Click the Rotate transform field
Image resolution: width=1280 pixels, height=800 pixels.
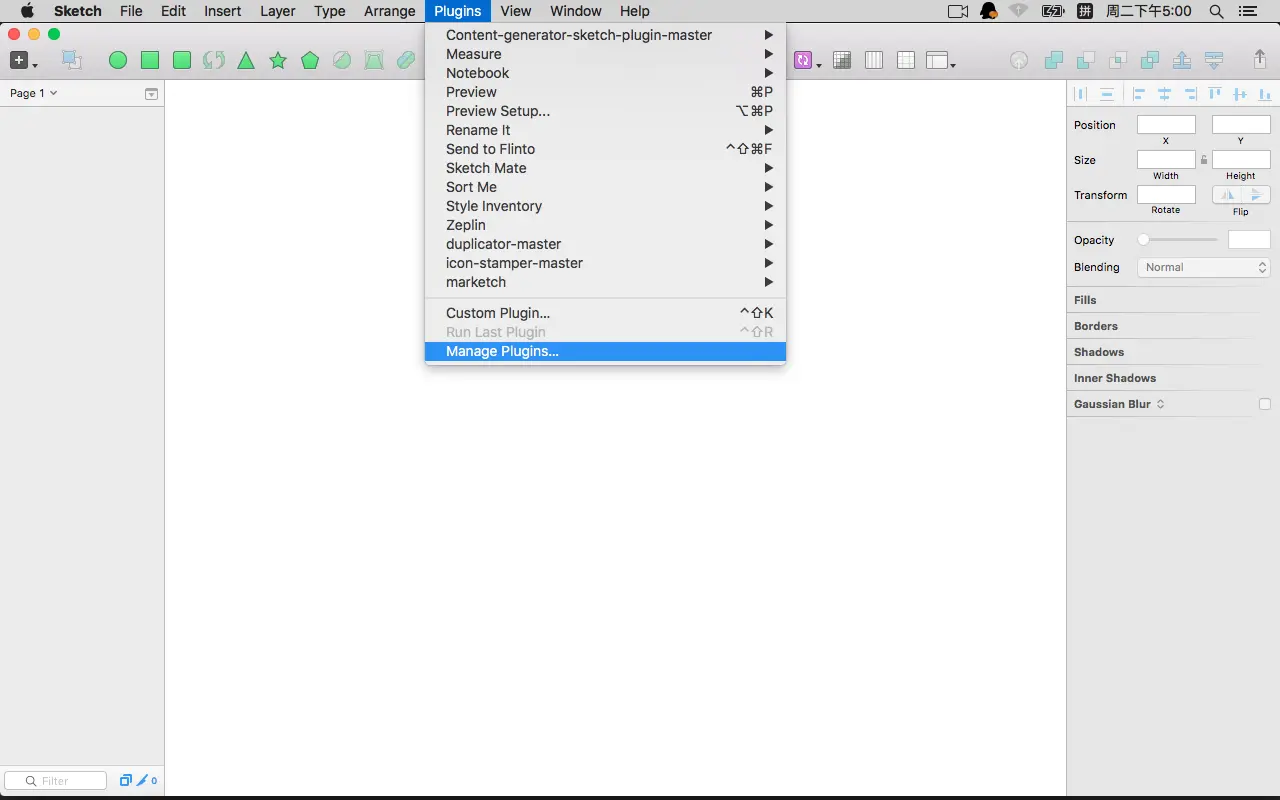[1166, 195]
